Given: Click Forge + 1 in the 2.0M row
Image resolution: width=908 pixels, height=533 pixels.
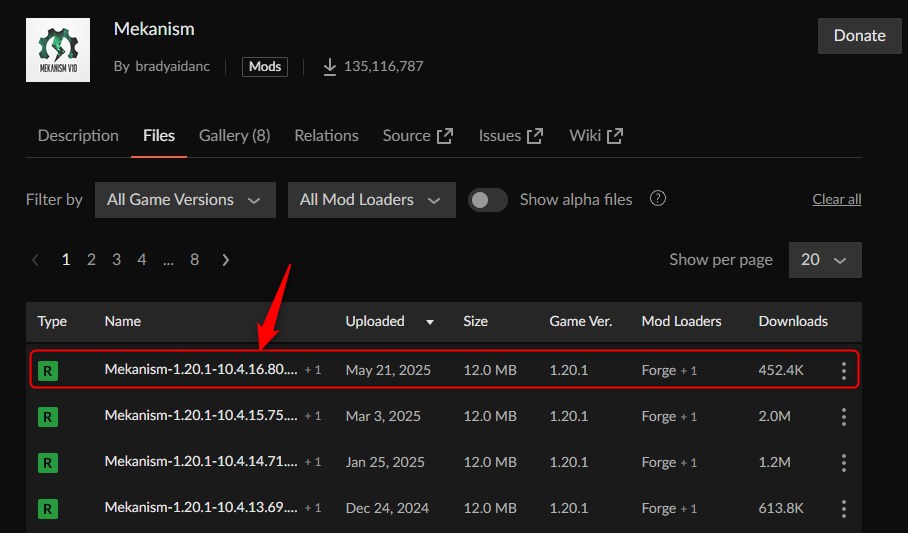Looking at the screenshot, I should click(669, 417).
